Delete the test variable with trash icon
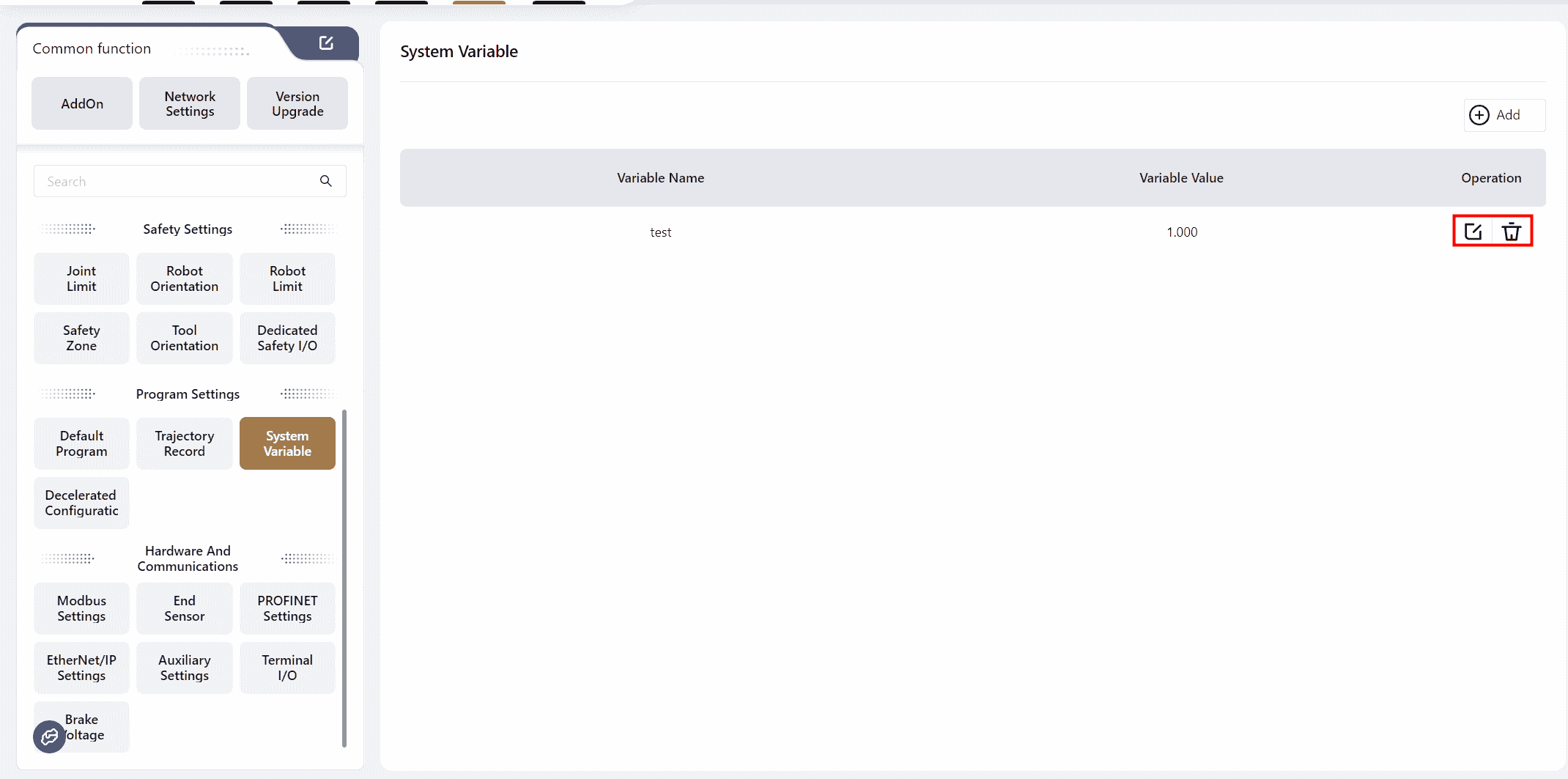Image resolution: width=1568 pixels, height=779 pixels. [x=1512, y=232]
